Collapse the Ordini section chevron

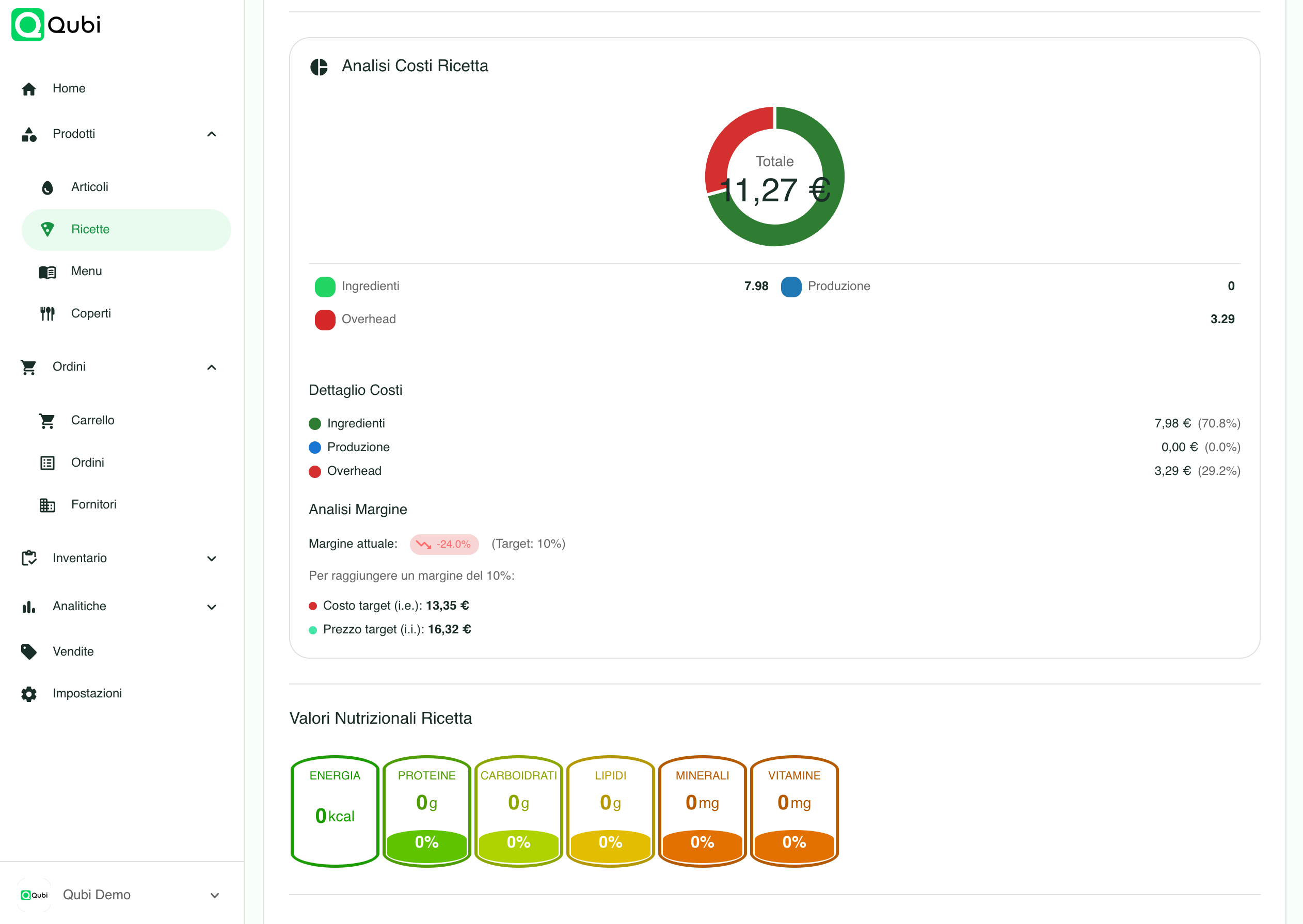[x=212, y=367]
